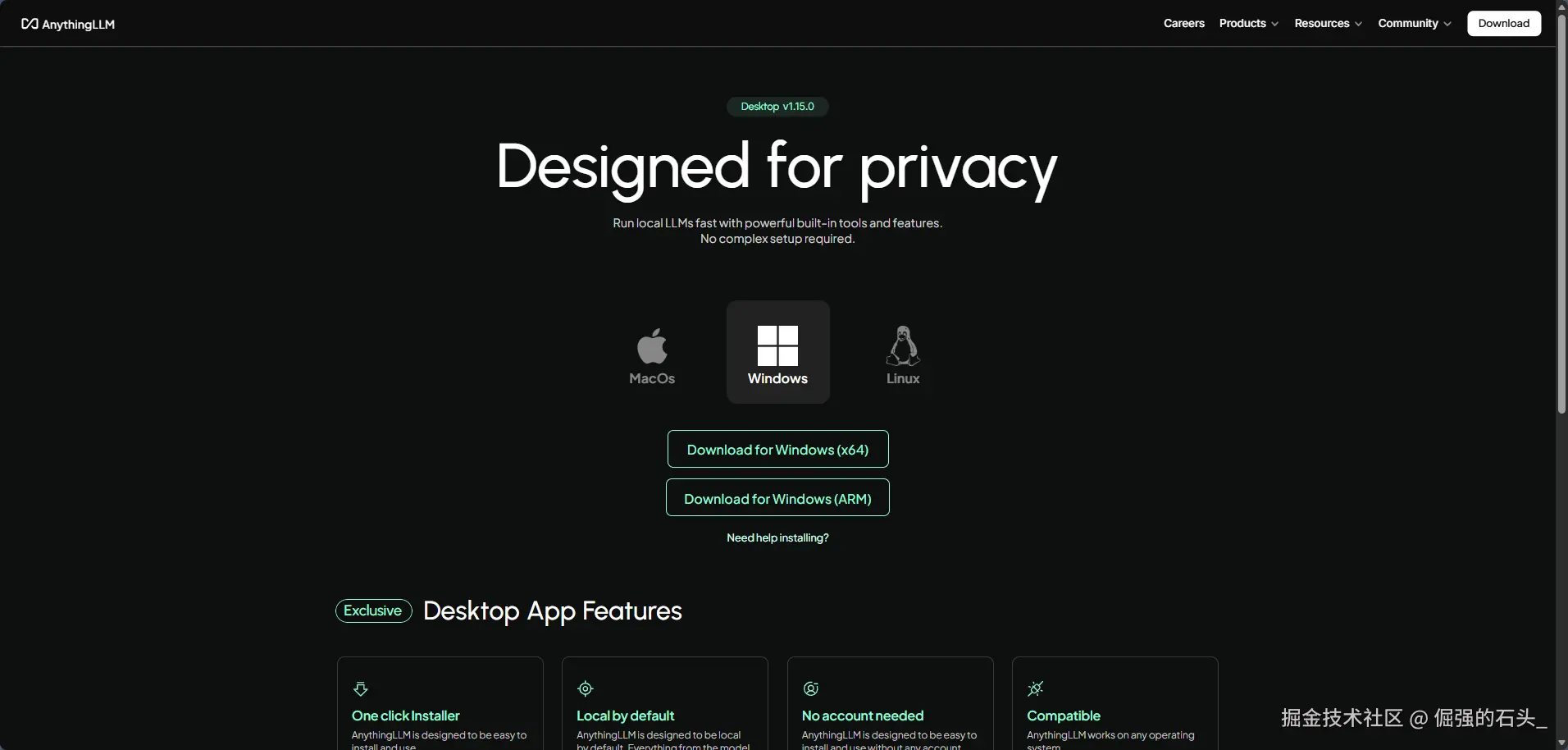The width and height of the screenshot is (1568, 750).
Task: Click the Download button in the header
Action: click(x=1504, y=23)
